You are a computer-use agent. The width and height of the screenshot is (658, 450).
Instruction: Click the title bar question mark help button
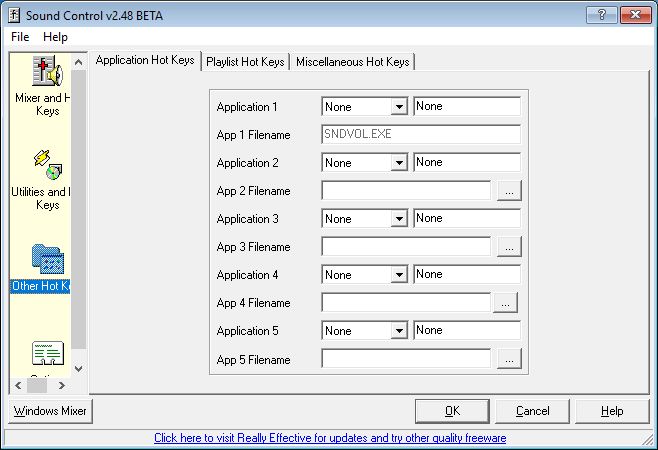[601, 15]
